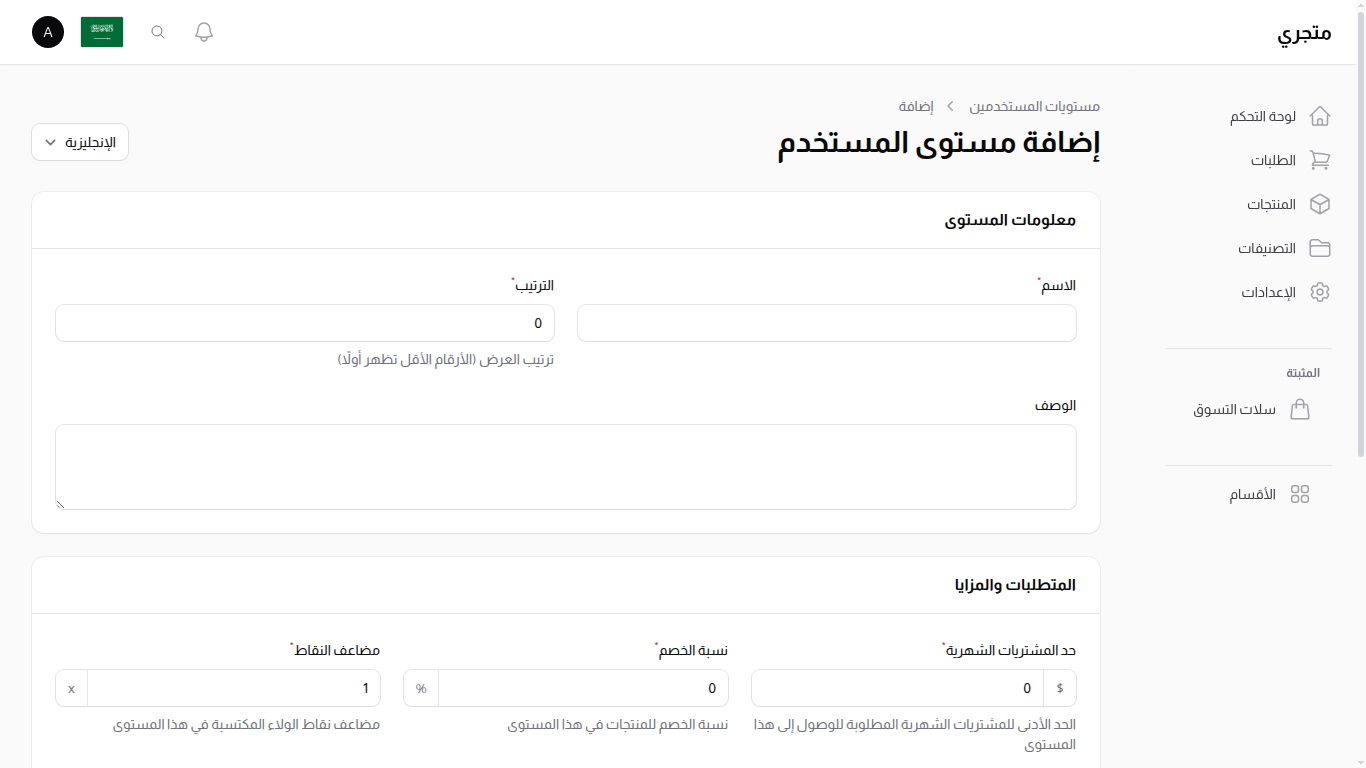The width and height of the screenshot is (1366, 768).
Task: Select the الترتيب order number field
Action: [x=305, y=322]
